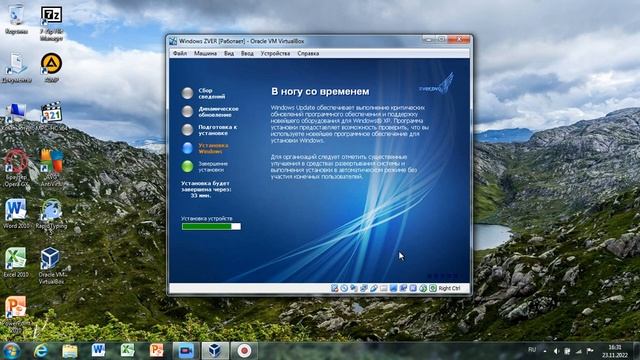
Task: Open the Windows Start menu
Action: [x=11, y=351]
